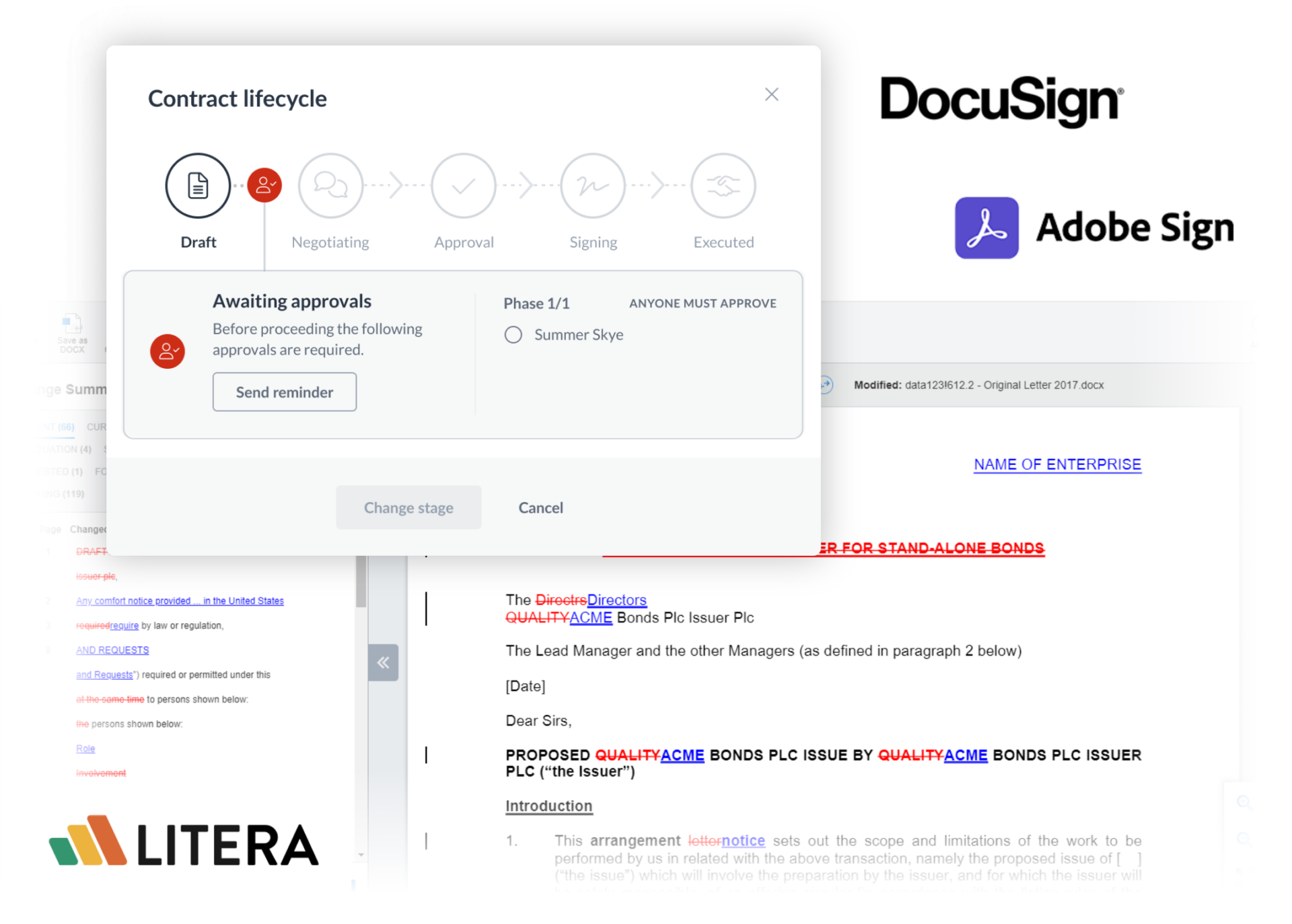Click the document scrollbar thumb in change list
This screenshot has width=1292, height=924.
[361, 581]
